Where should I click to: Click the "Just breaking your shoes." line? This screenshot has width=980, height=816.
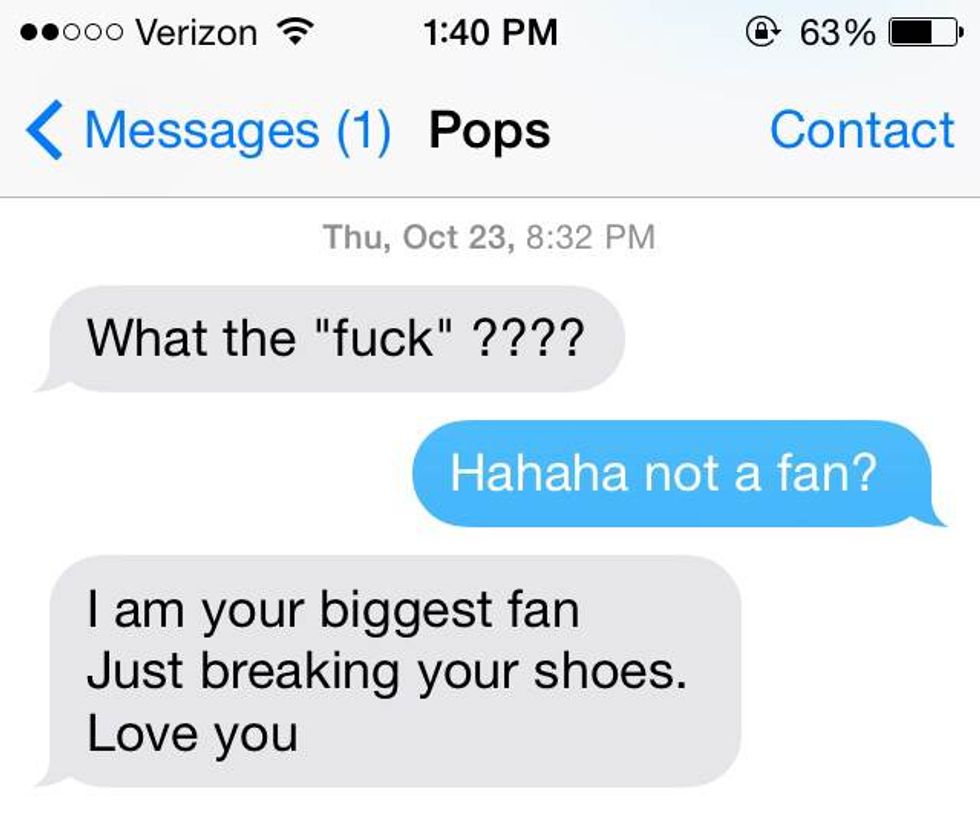(x=387, y=672)
